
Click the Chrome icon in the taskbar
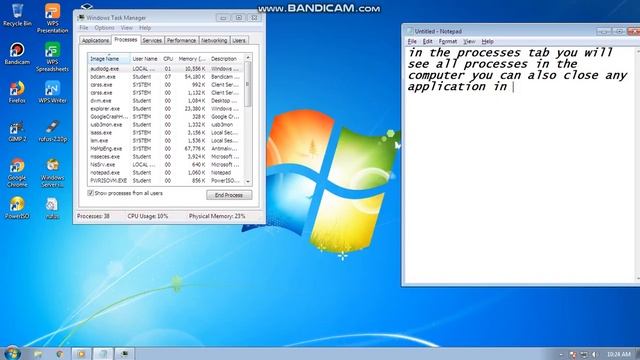pos(60,354)
